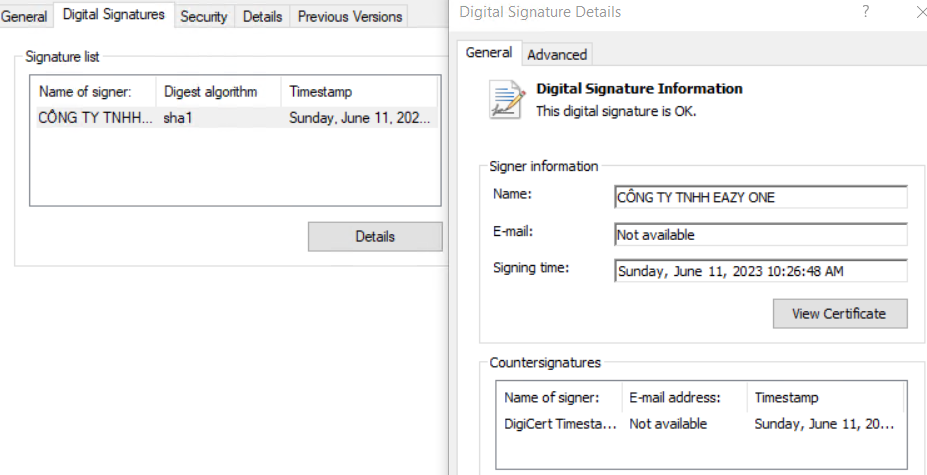Select the DigiCert Timestamp countersignature row
Image resolution: width=927 pixels, height=475 pixels.
[x=700, y=424]
